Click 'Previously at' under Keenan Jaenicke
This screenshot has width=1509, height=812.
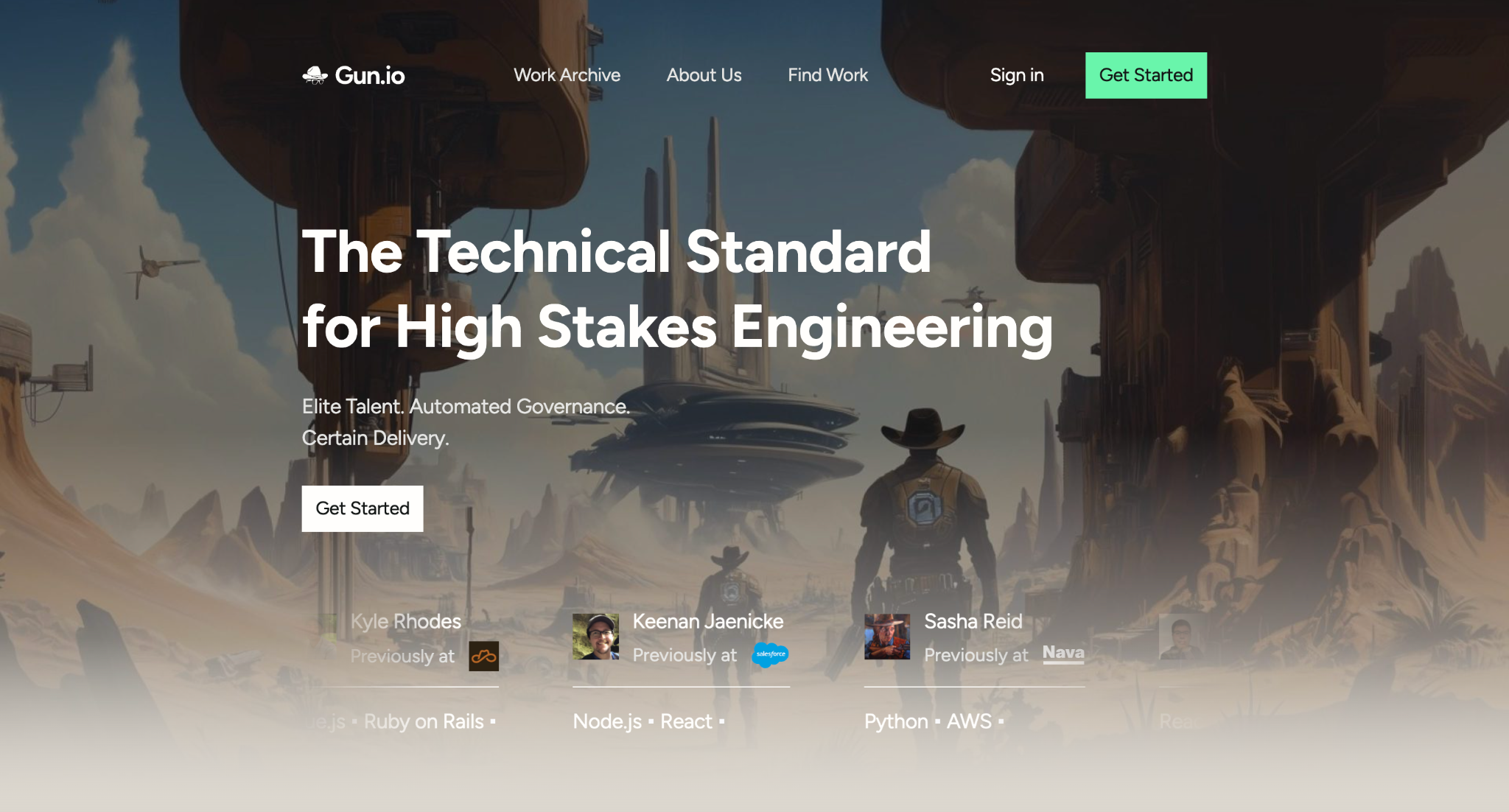point(685,655)
